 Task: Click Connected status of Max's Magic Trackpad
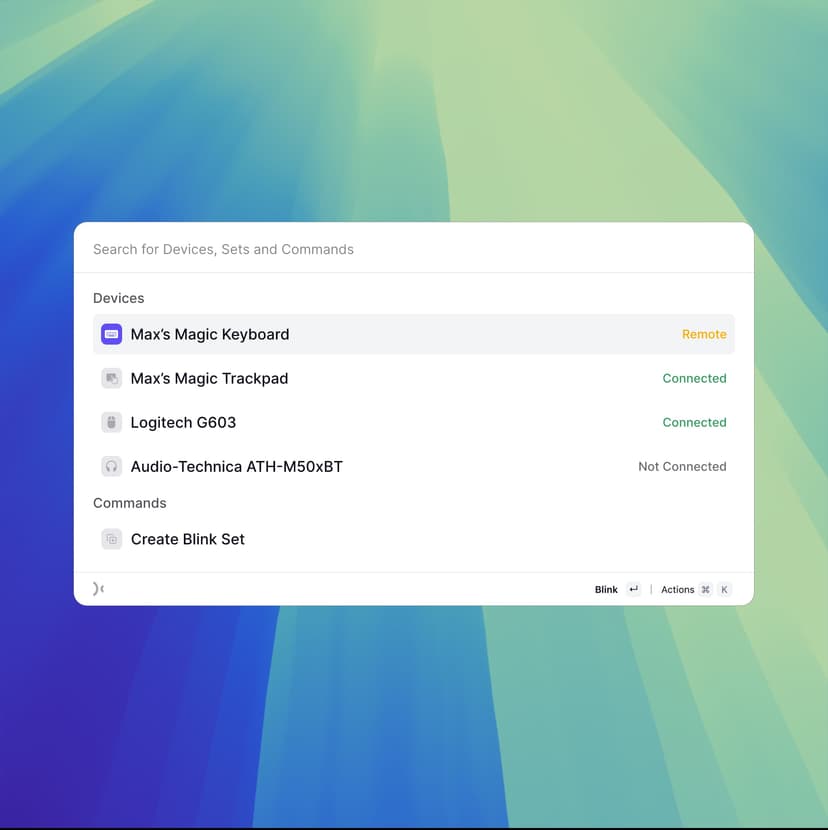click(x=694, y=378)
